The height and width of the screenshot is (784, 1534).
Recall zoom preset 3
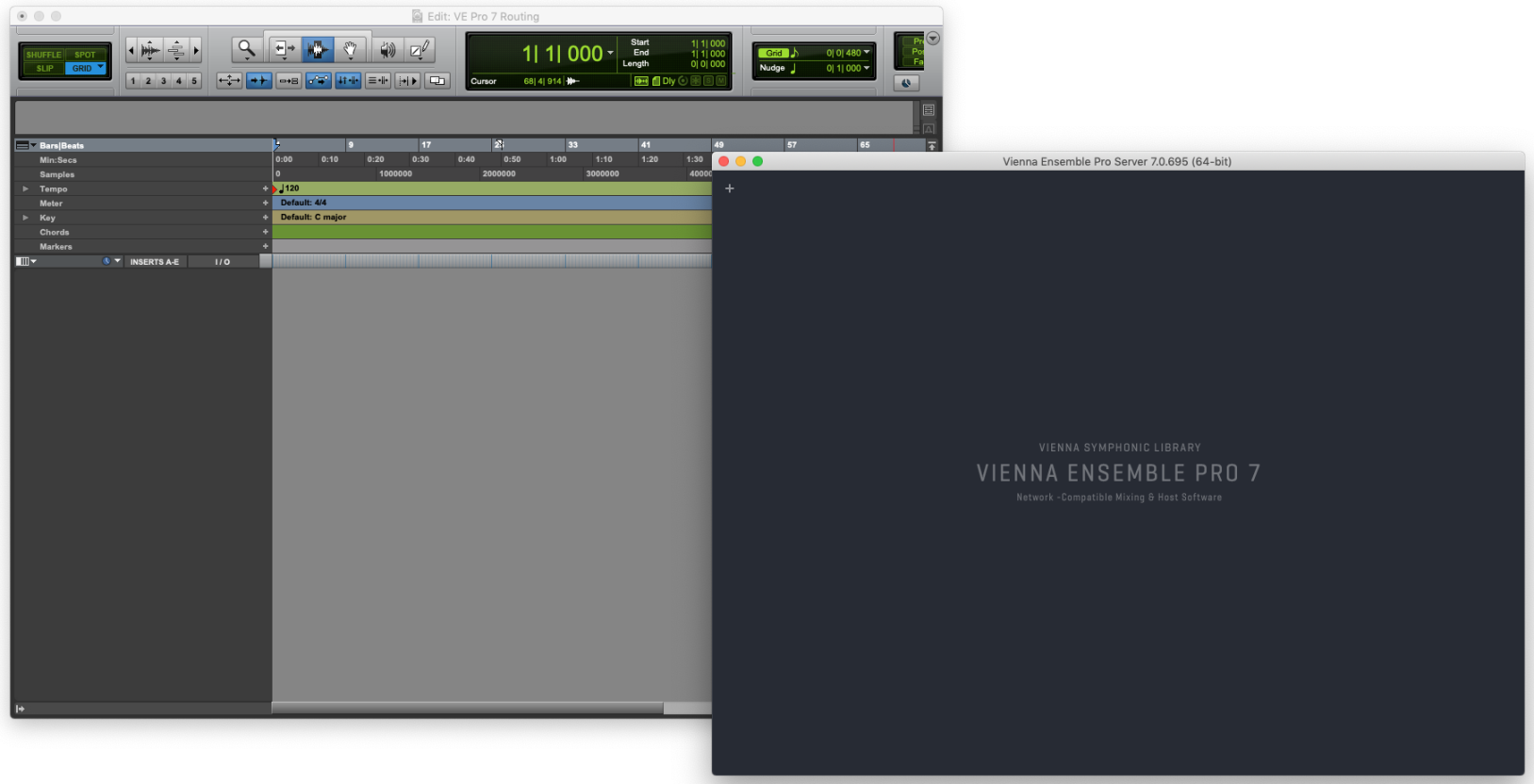(163, 81)
